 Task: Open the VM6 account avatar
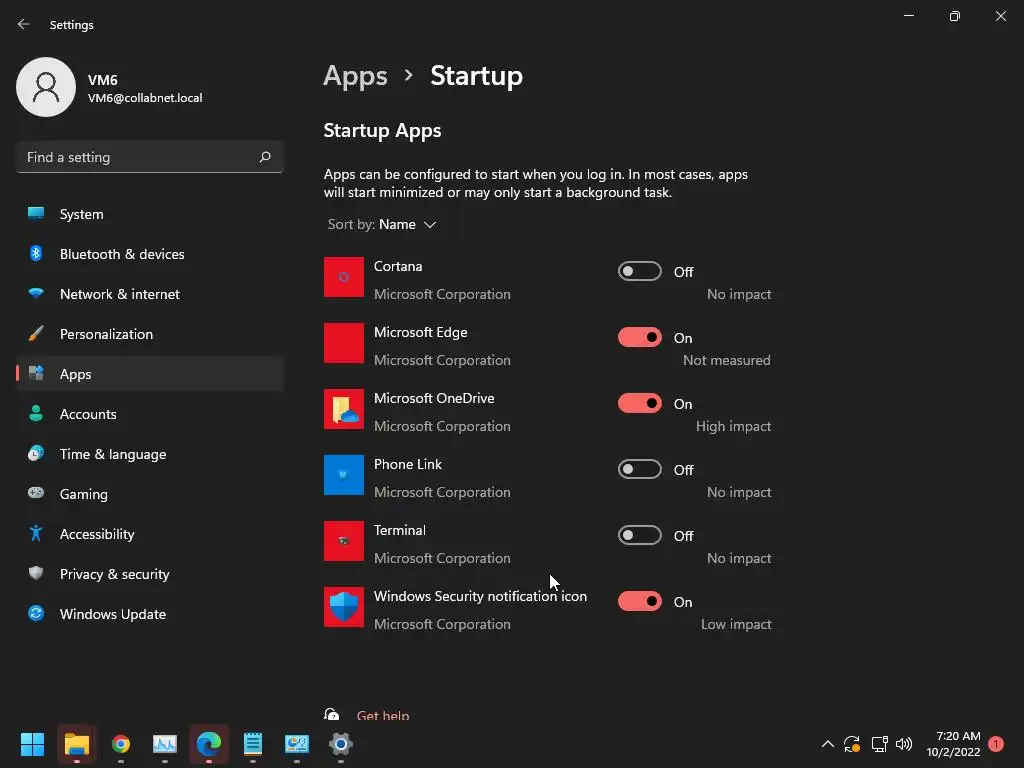[x=46, y=87]
